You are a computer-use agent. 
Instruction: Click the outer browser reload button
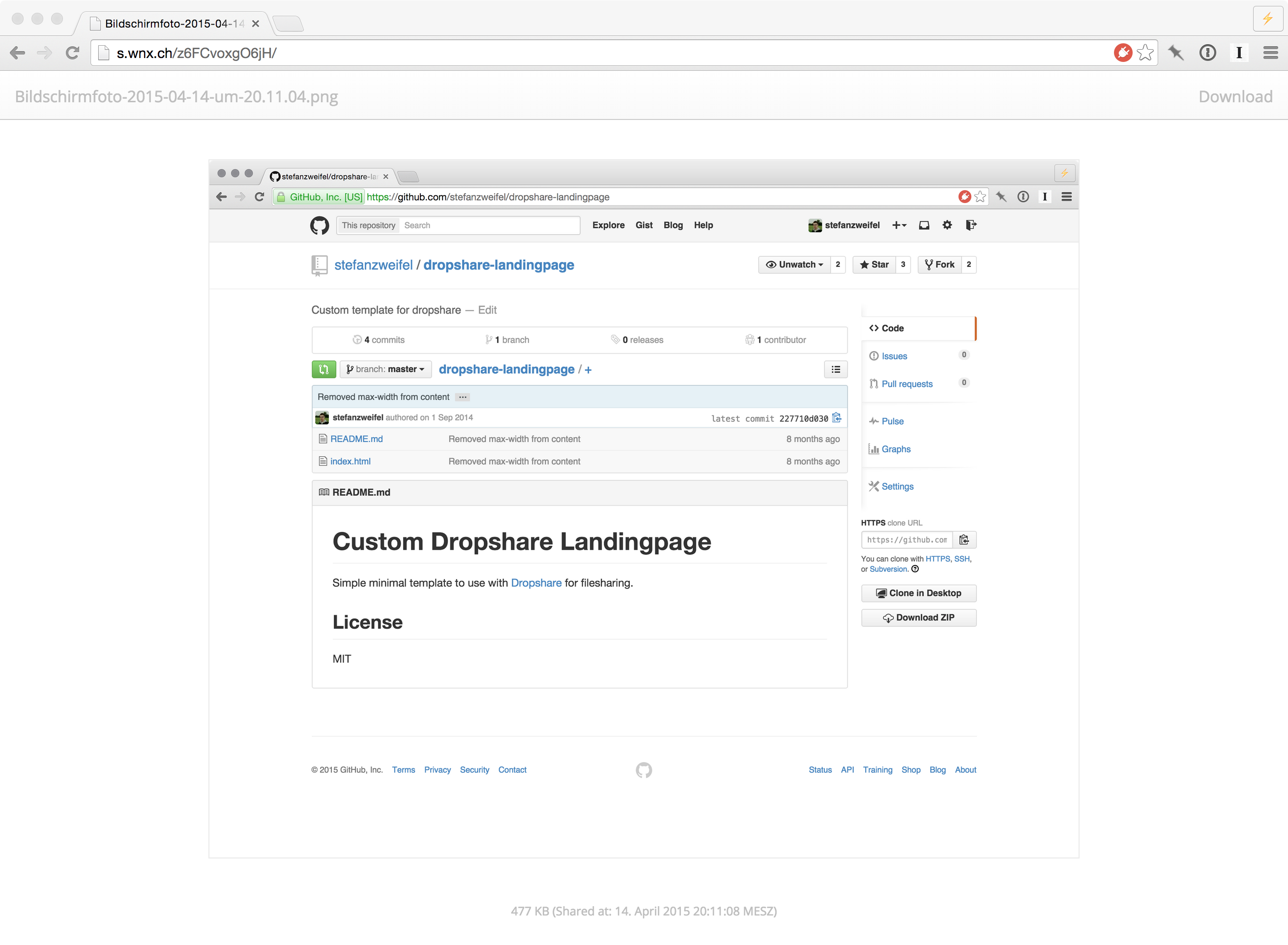(x=72, y=53)
